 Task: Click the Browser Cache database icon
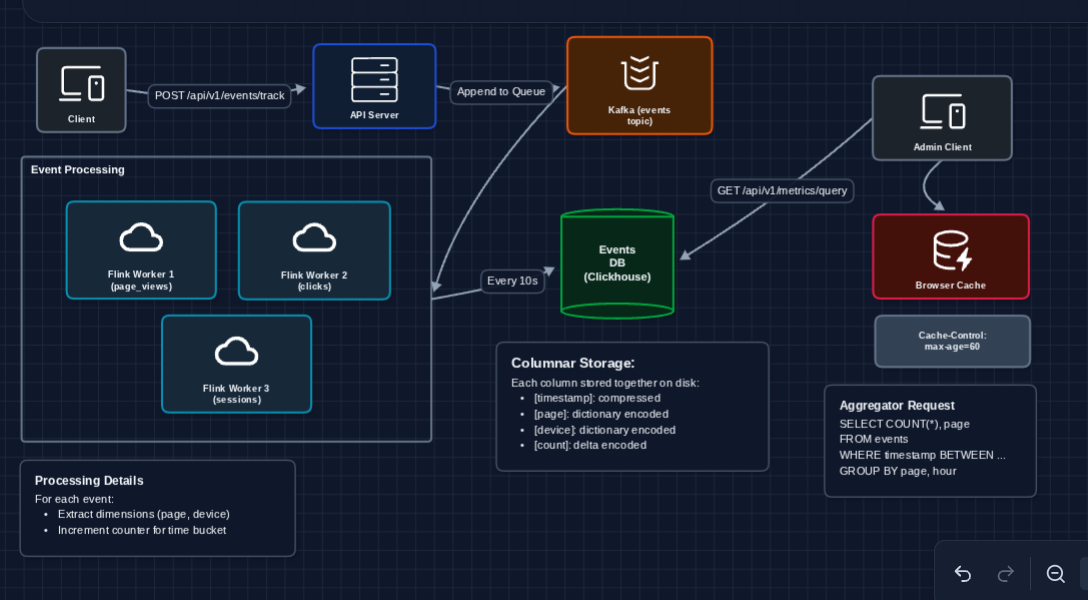point(951,248)
